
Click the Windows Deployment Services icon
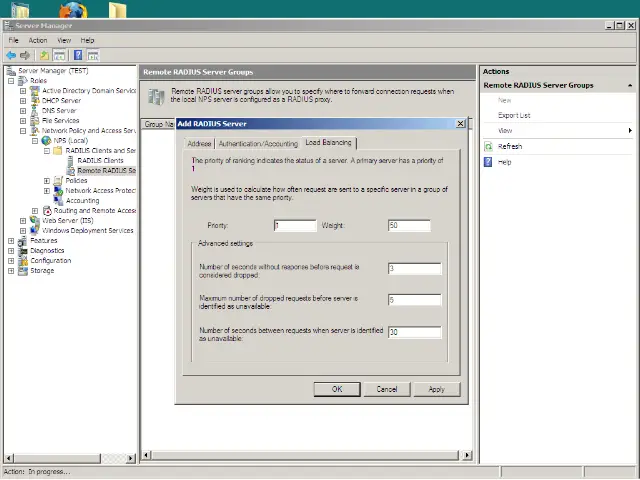point(35,231)
